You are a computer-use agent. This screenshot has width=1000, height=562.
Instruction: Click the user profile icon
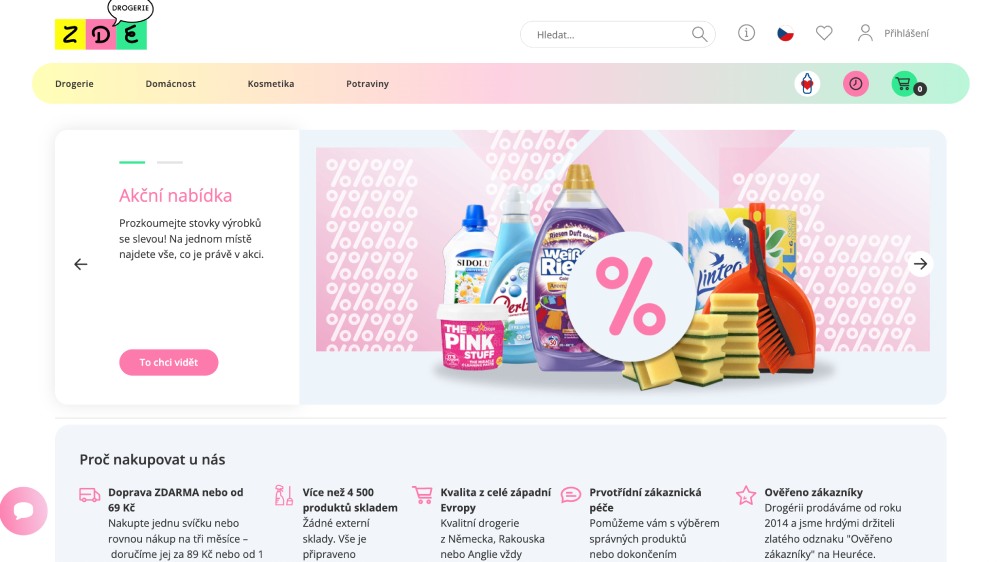tap(865, 33)
